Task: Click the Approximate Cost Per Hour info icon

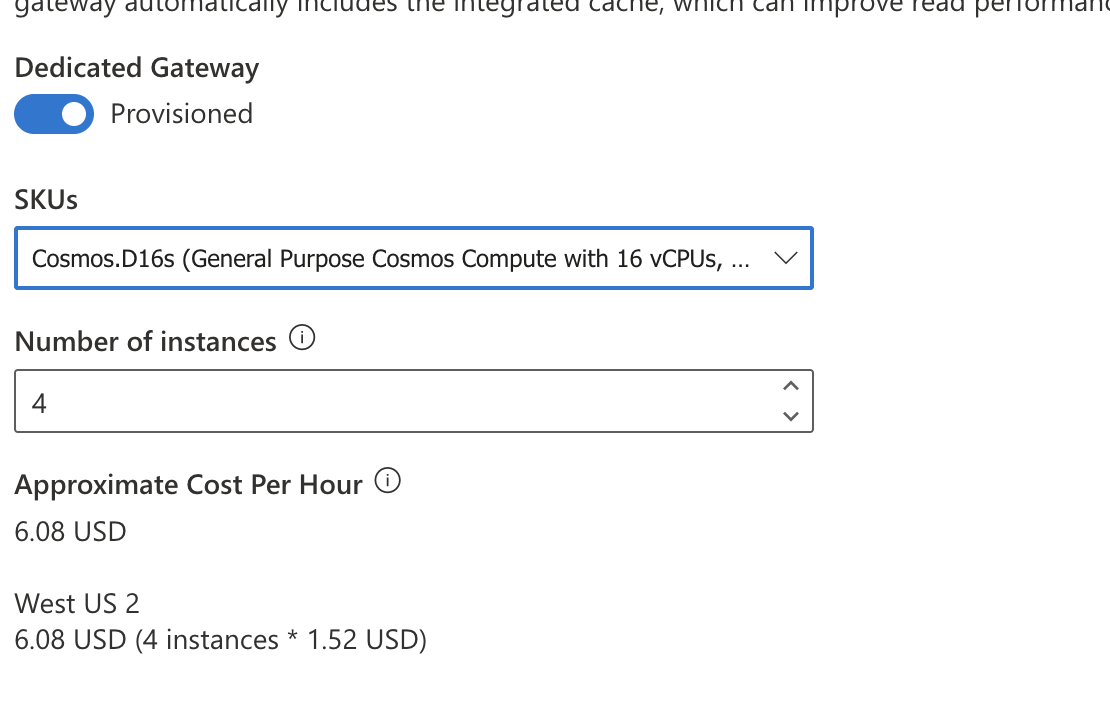Action: pyautogui.click(x=388, y=480)
